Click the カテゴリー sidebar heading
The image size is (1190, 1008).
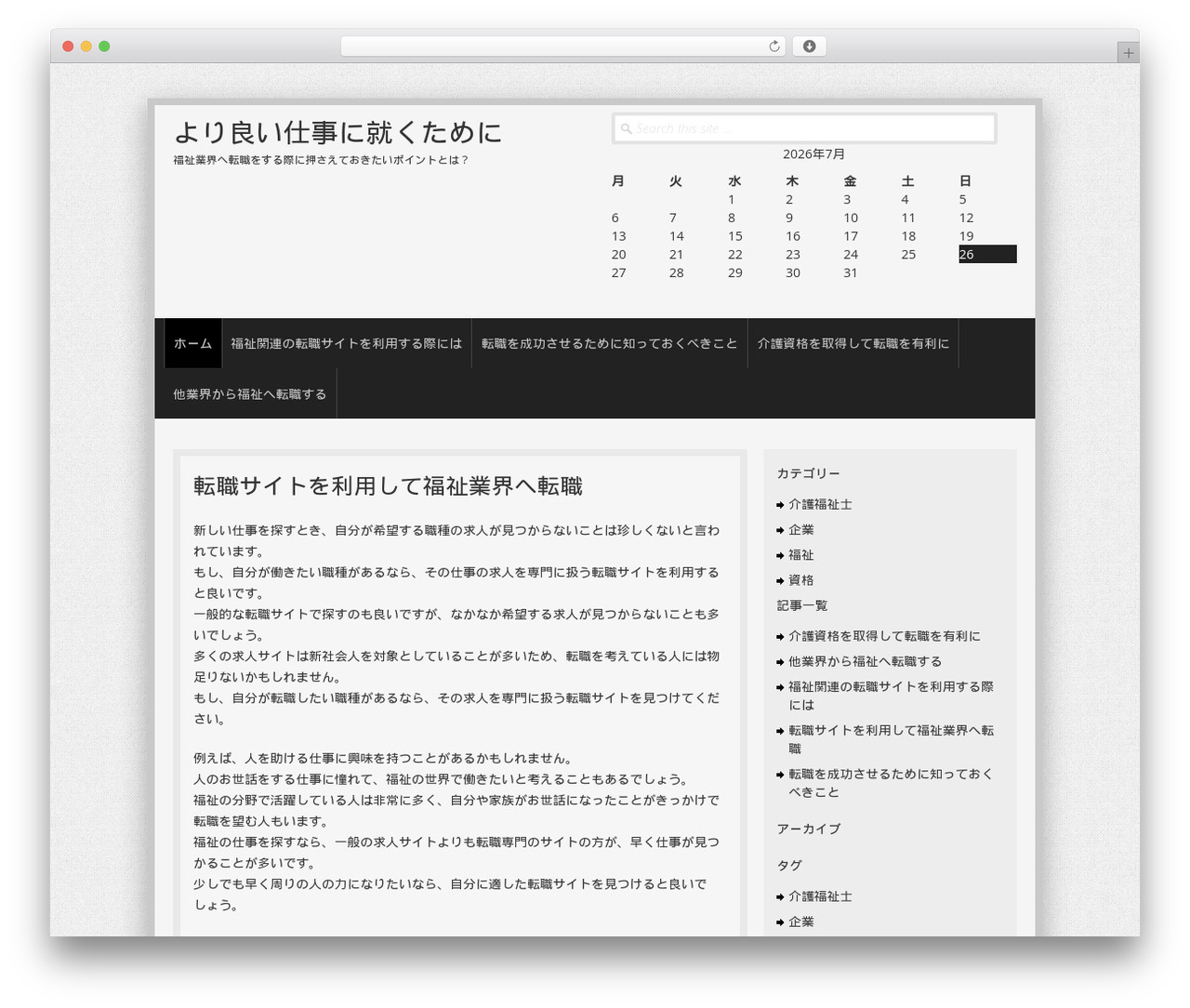point(809,474)
